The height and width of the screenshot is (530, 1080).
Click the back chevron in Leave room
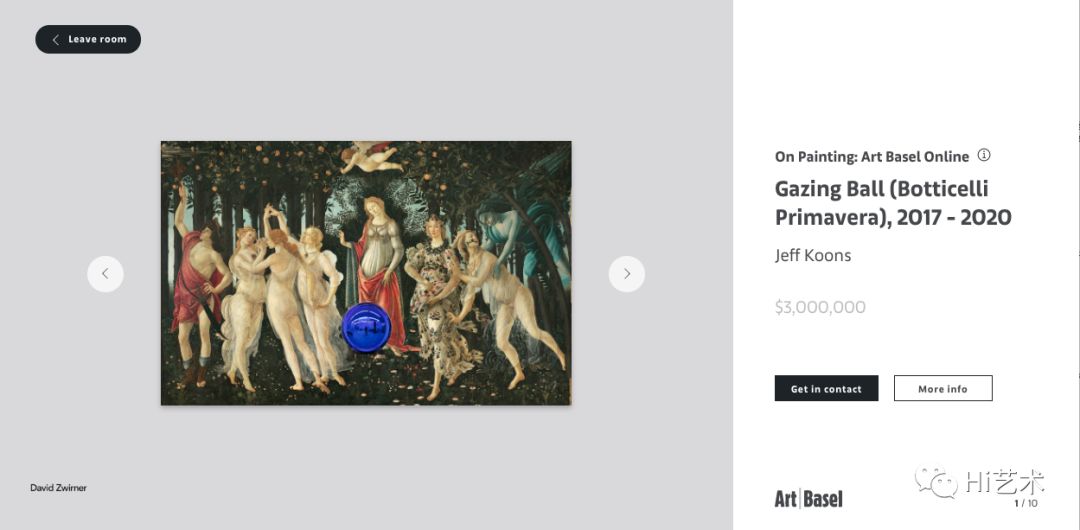pyautogui.click(x=55, y=39)
